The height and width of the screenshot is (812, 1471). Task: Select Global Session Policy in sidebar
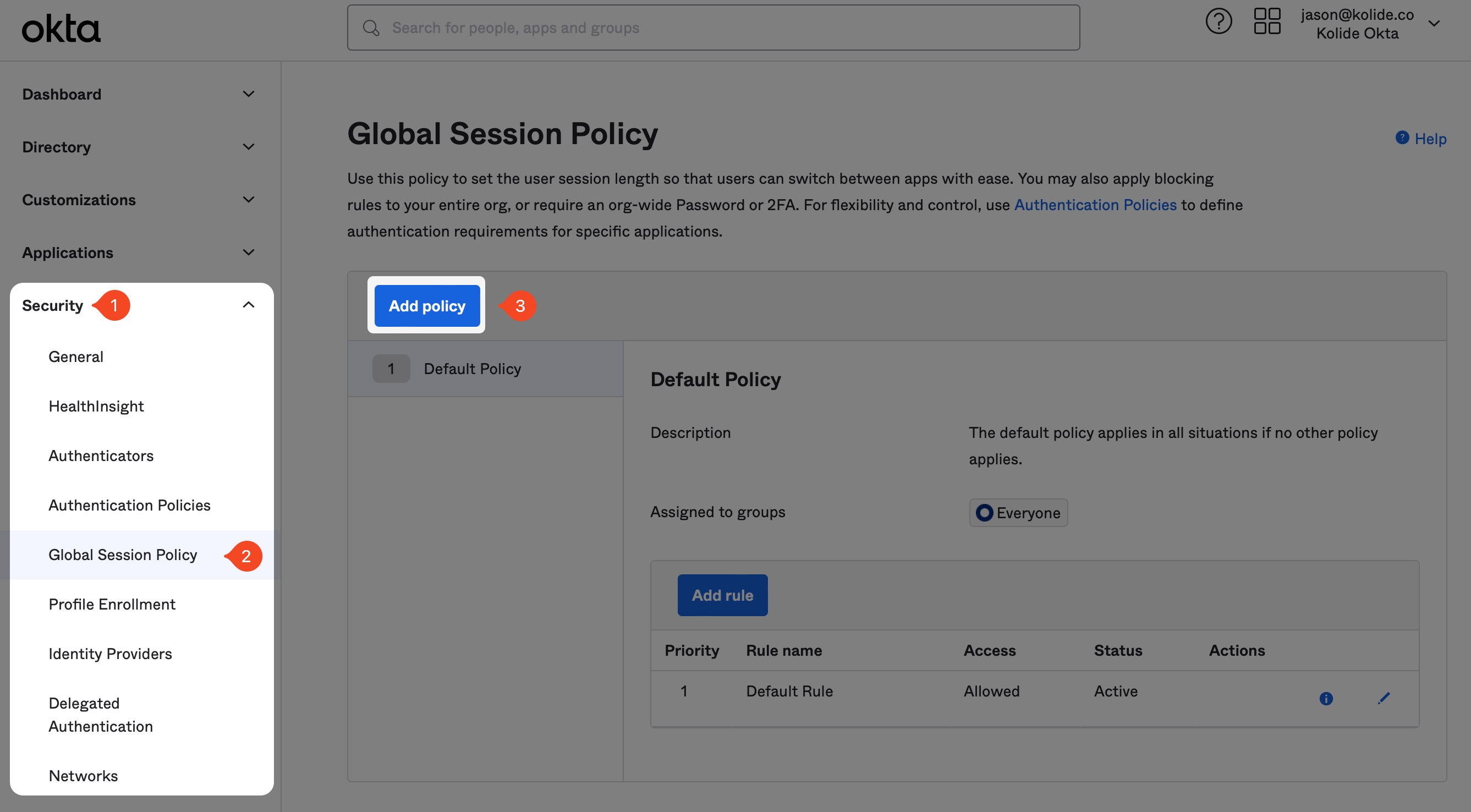[123, 555]
